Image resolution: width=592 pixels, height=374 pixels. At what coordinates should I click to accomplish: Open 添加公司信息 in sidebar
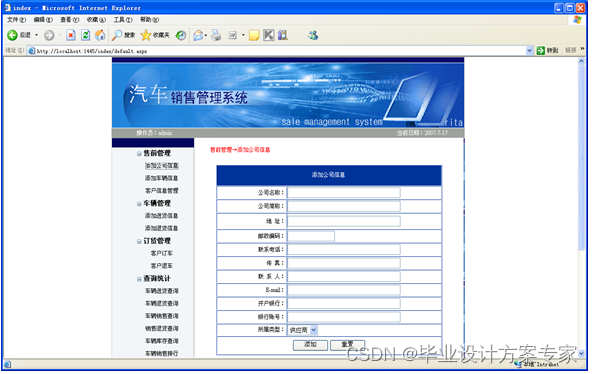point(162,166)
